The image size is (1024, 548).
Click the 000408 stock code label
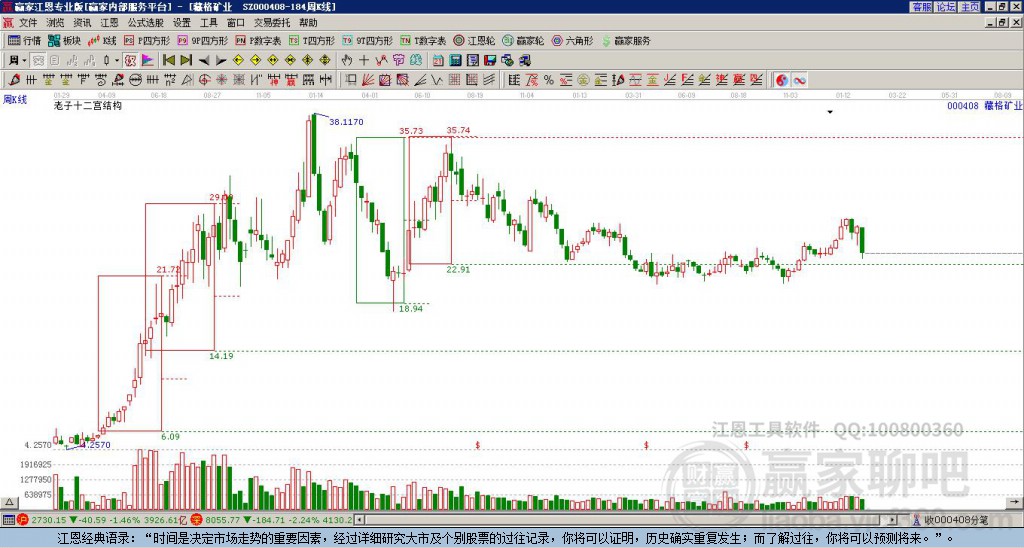[x=963, y=105]
